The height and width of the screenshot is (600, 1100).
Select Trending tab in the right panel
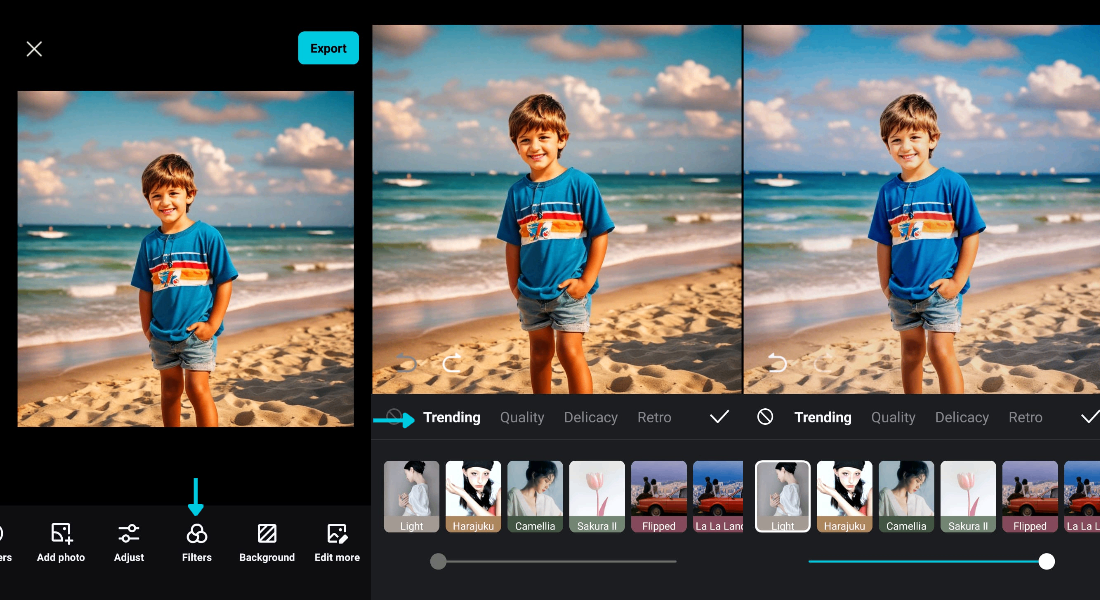tap(823, 417)
